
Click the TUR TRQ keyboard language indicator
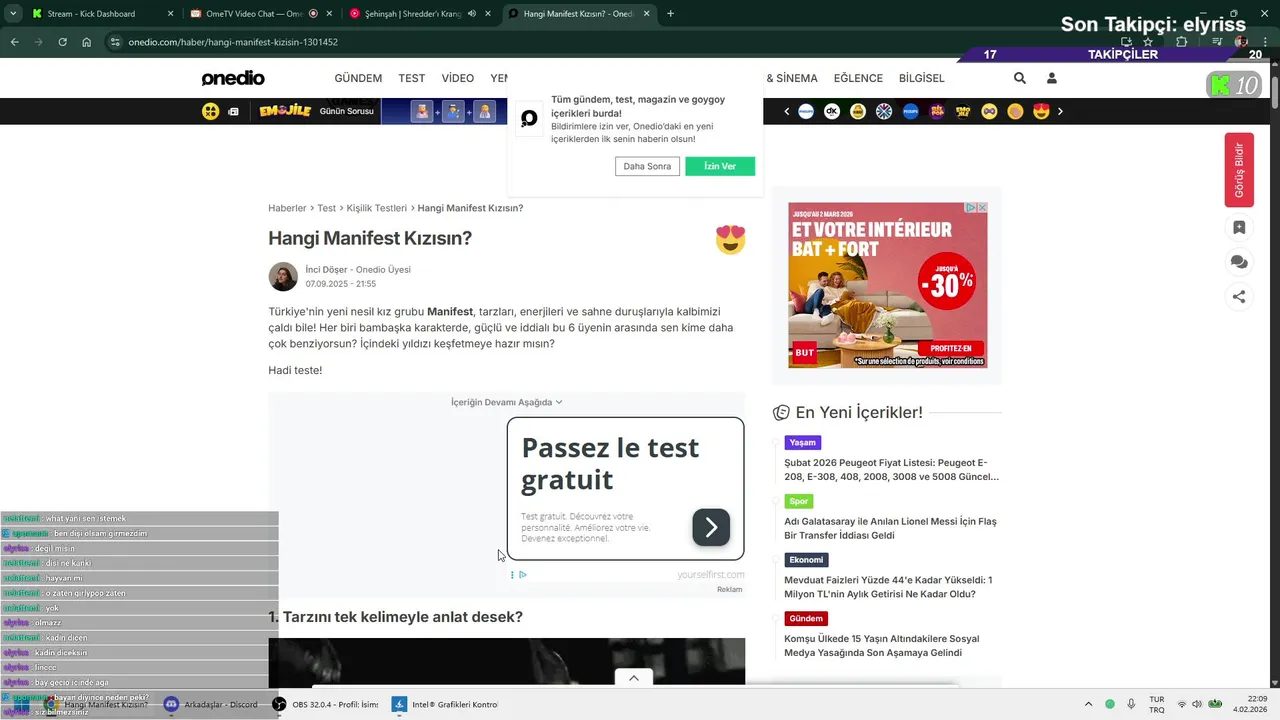tap(1156, 704)
